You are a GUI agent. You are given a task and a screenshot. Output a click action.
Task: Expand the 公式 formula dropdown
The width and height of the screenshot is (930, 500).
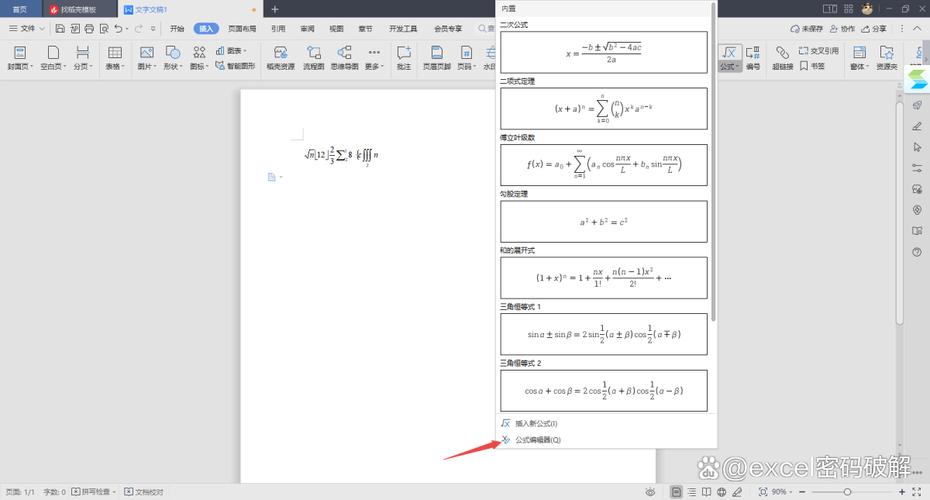(x=730, y=67)
